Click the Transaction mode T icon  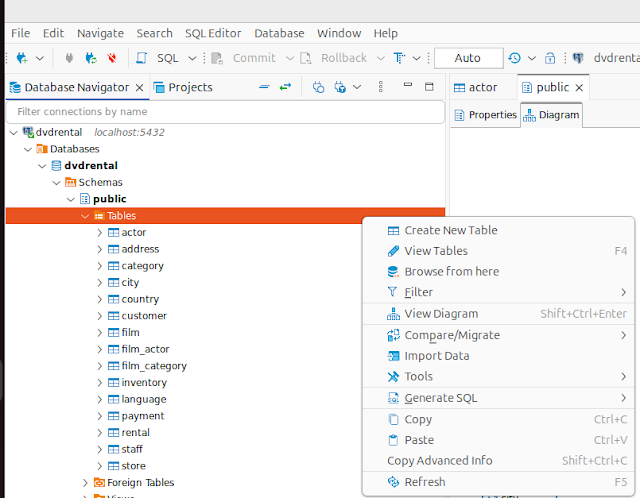tap(399, 58)
